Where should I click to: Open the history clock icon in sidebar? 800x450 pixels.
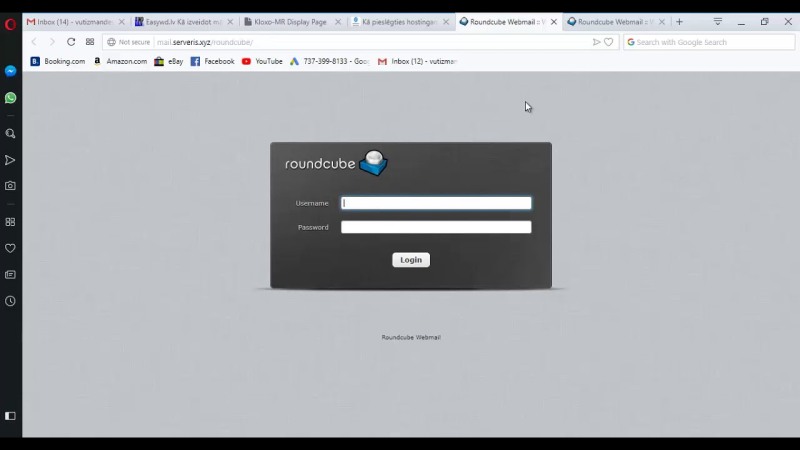[10, 301]
